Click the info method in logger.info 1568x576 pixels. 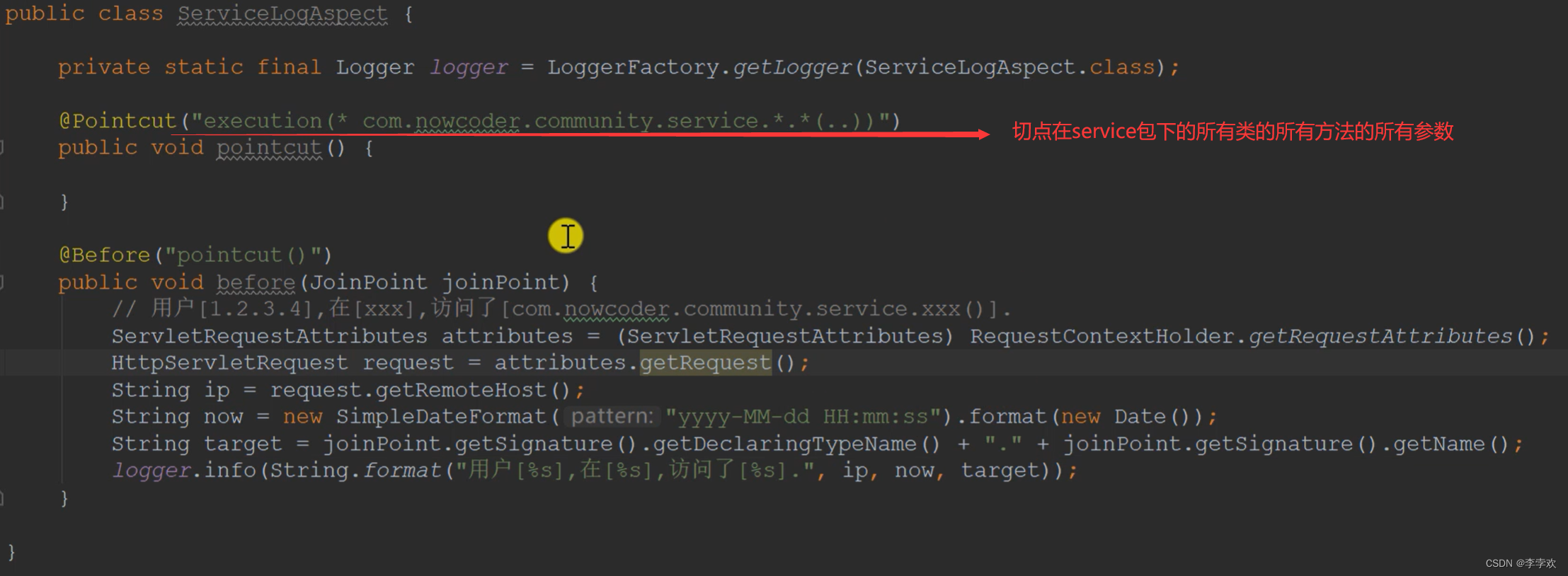(229, 471)
